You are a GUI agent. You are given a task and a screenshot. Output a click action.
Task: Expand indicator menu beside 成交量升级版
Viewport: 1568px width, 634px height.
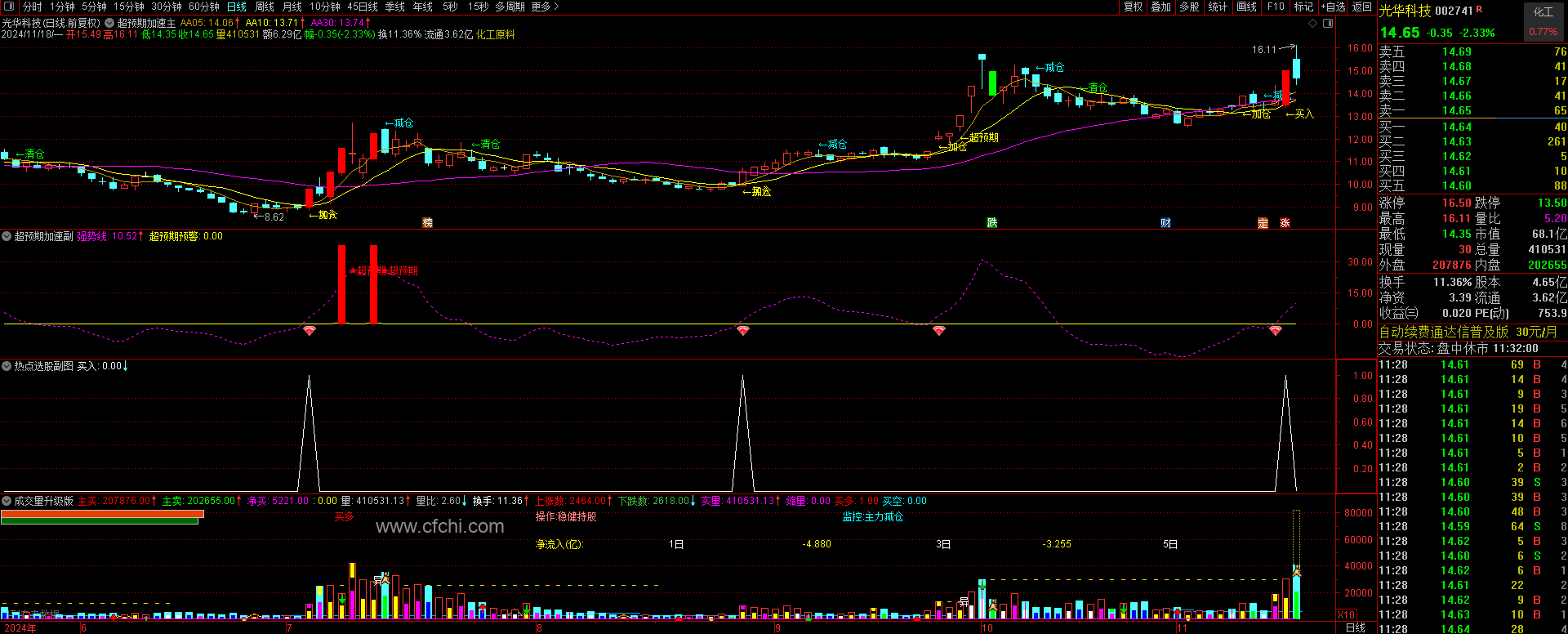[x=7, y=501]
